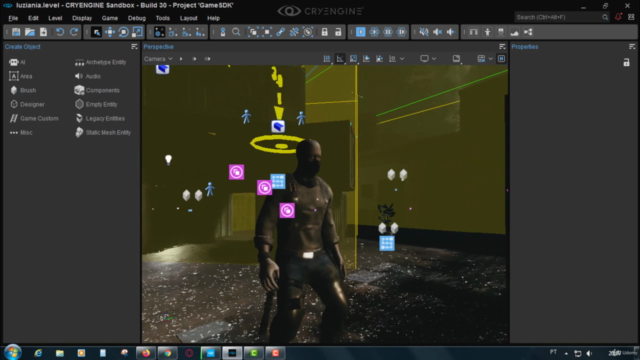Image resolution: width=640 pixels, height=360 pixels.
Task: Toggle the Mute Audio icon
Action: tap(424, 32)
